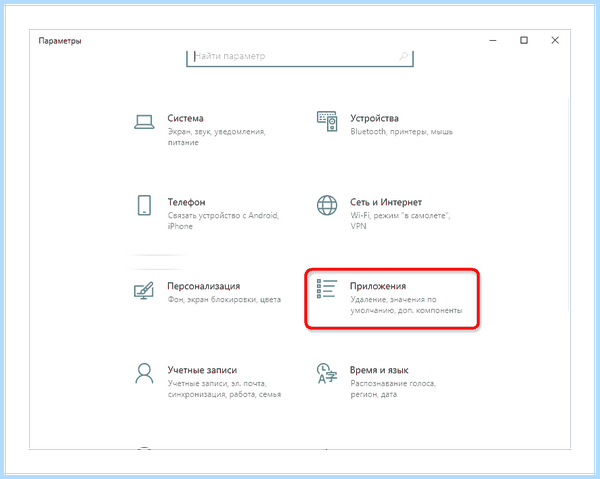Focus the Найти параметр search field
Screen dimensions: 600x479
(x=300, y=57)
